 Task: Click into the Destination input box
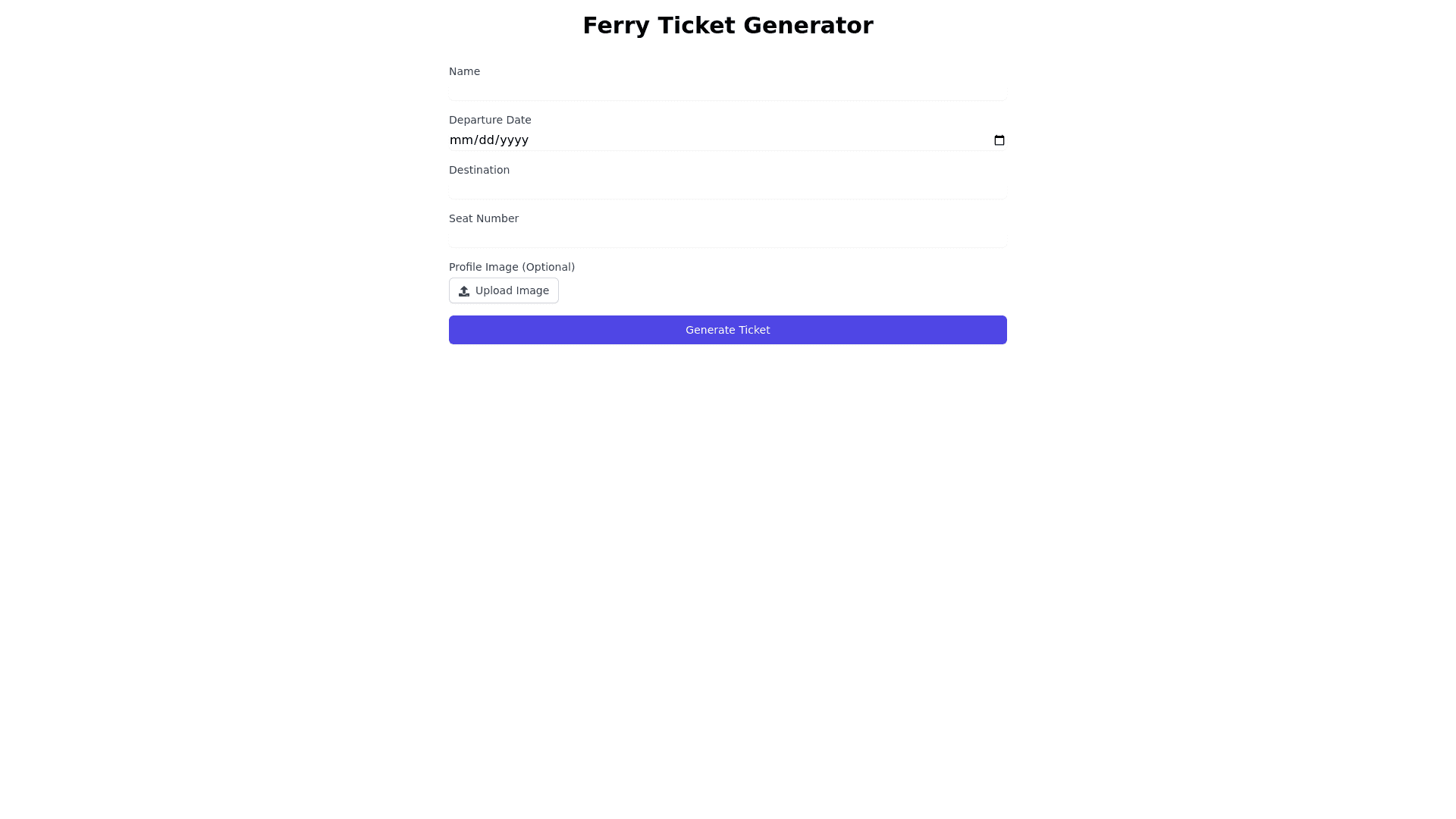tap(727, 190)
